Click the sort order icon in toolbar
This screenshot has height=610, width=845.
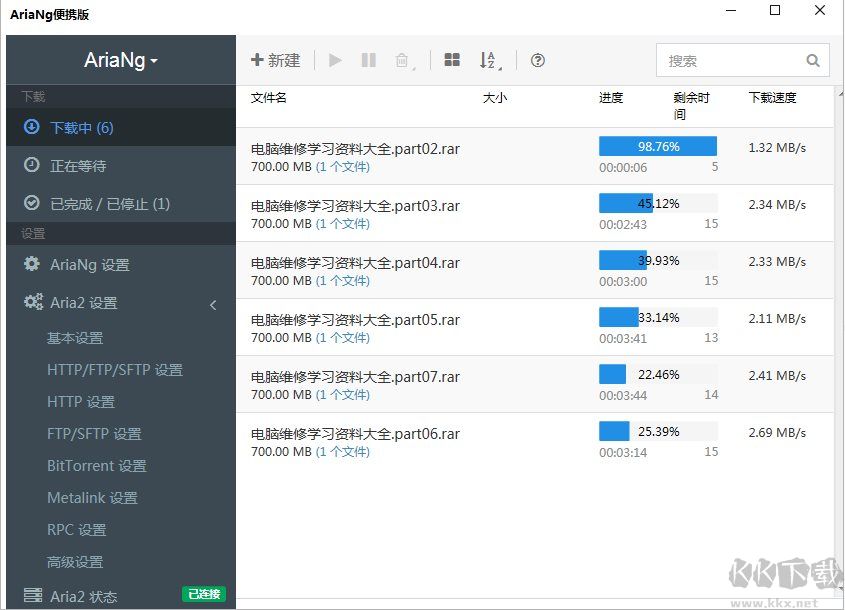click(490, 60)
